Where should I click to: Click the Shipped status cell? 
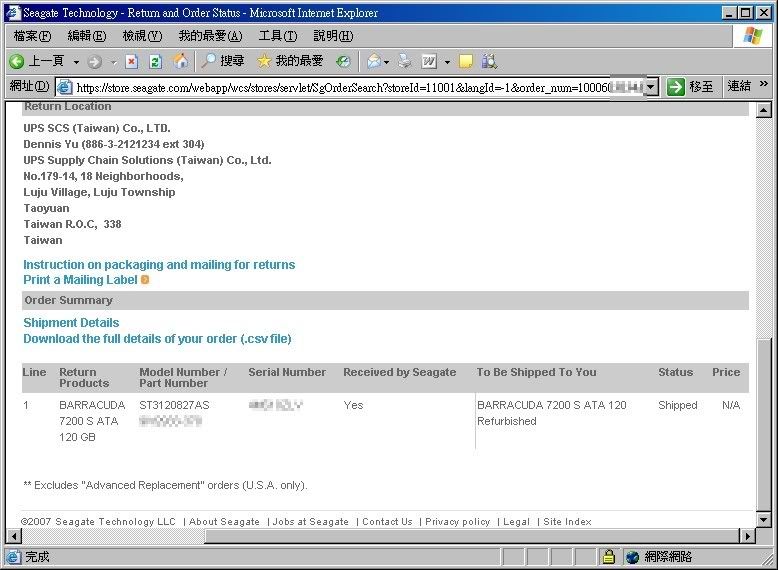coord(678,405)
